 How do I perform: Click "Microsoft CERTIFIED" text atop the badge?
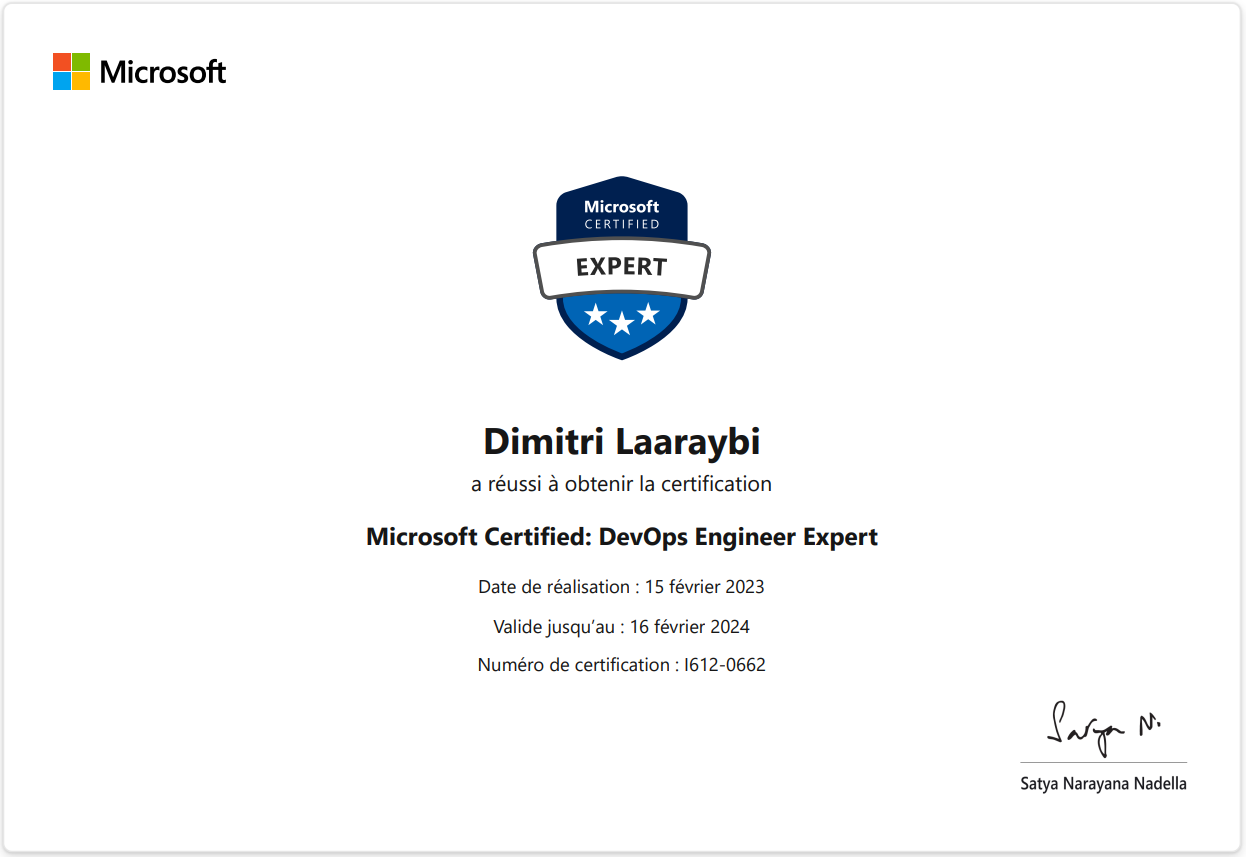tap(621, 215)
